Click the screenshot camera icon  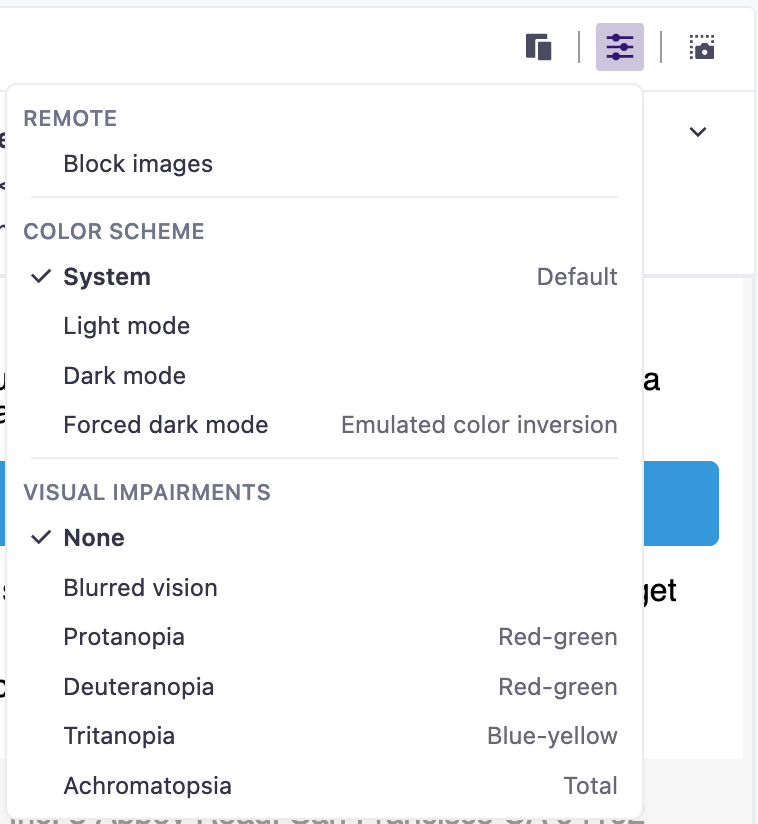[703, 47]
